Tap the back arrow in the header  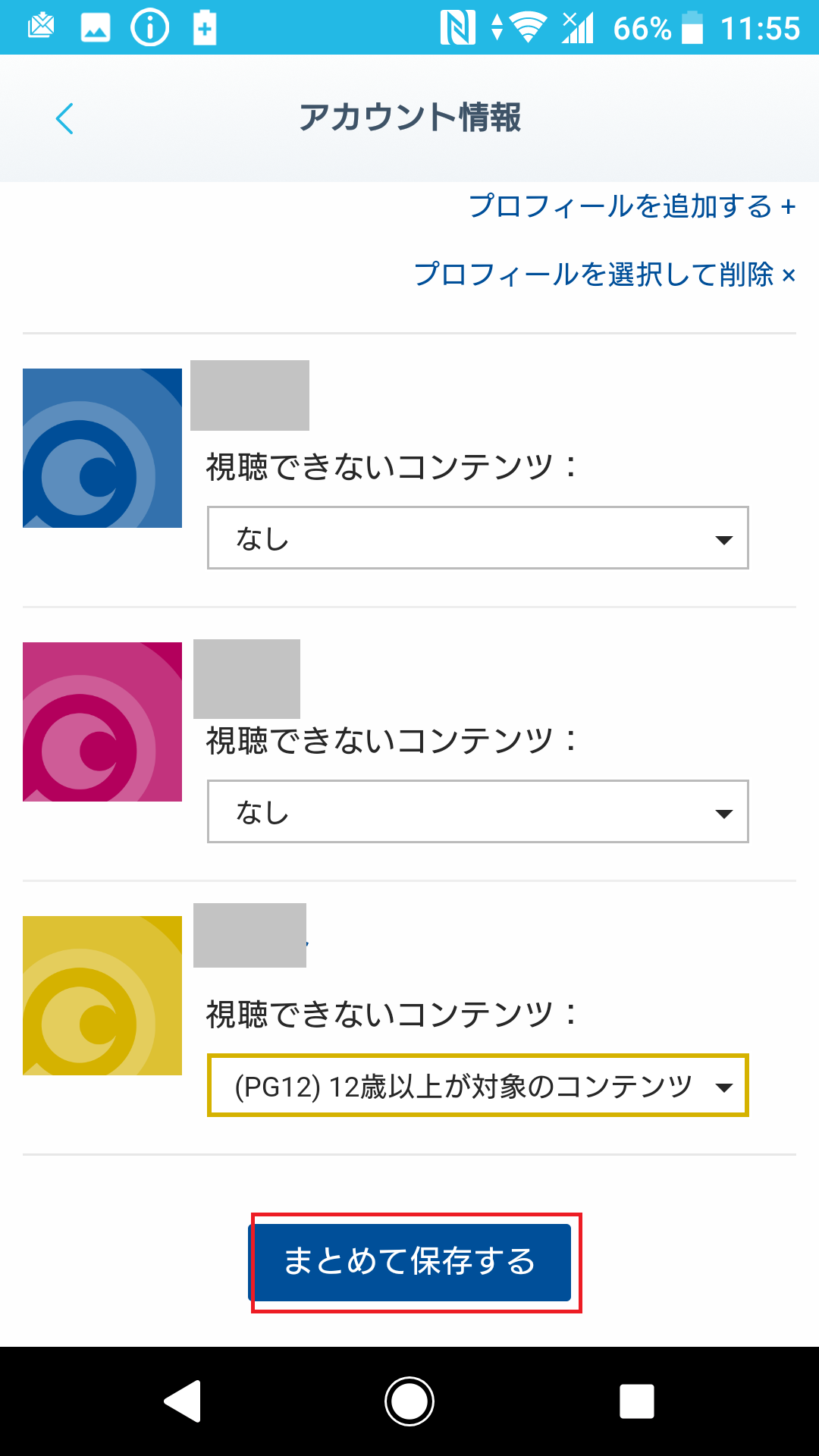click(65, 119)
